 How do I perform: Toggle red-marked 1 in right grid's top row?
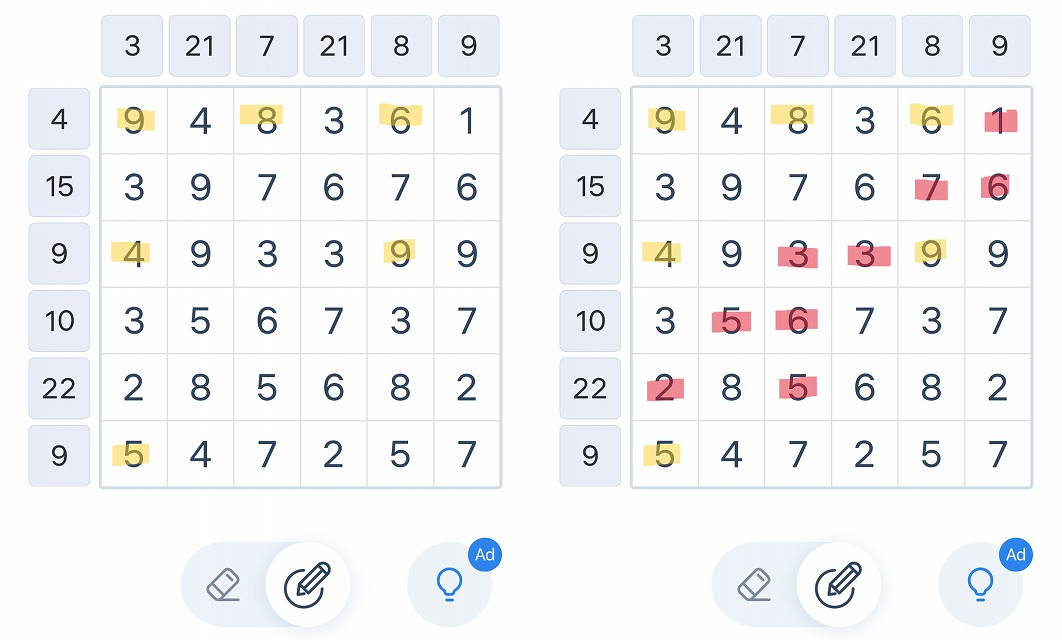[x=998, y=121]
